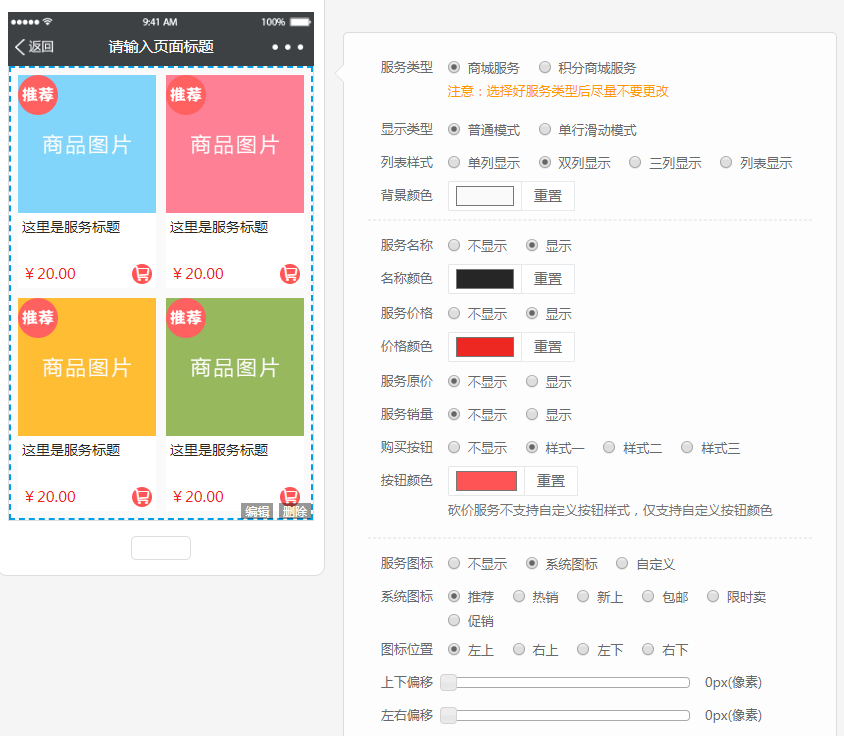Click the 推荐 badge on blue product
Viewport: 844px width, 736px height.
pos(38,95)
